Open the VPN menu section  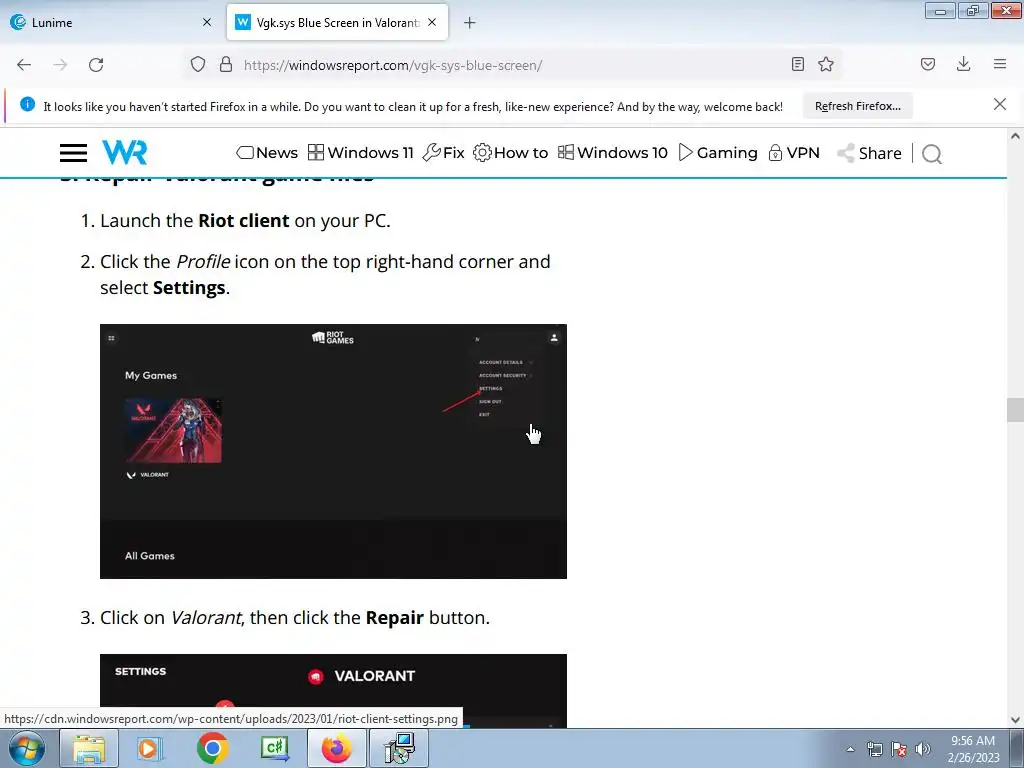click(794, 153)
